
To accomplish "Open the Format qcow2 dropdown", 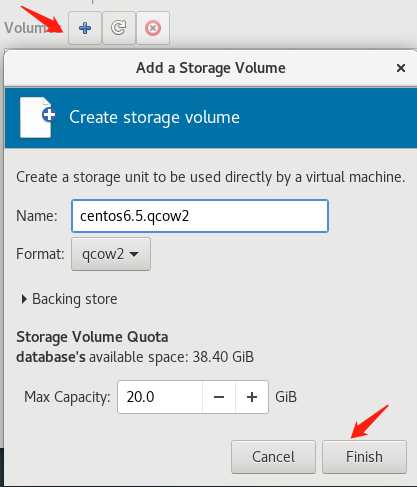I will pyautogui.click(x=111, y=254).
